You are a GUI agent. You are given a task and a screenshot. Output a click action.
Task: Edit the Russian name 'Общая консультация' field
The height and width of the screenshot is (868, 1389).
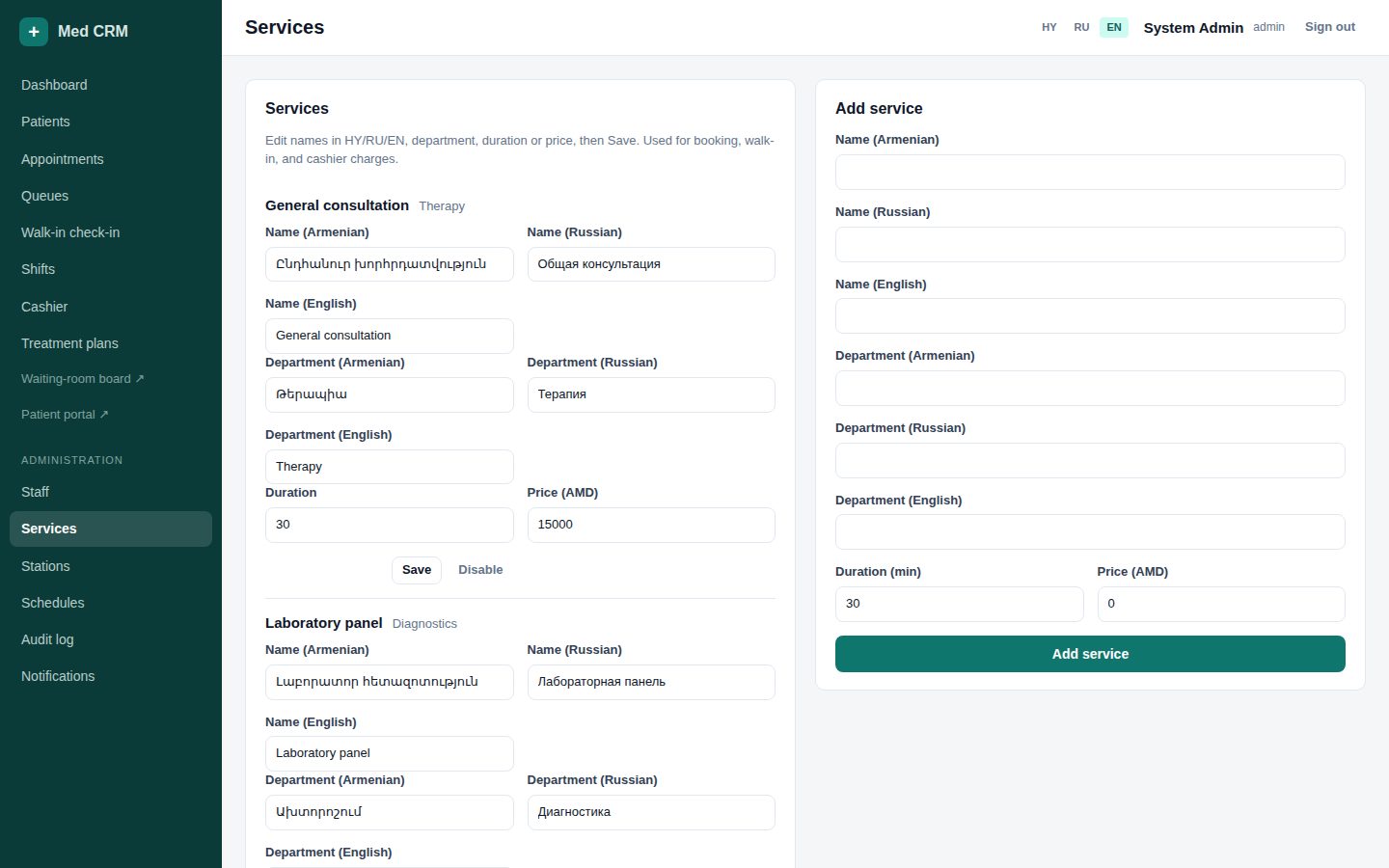tap(651, 264)
